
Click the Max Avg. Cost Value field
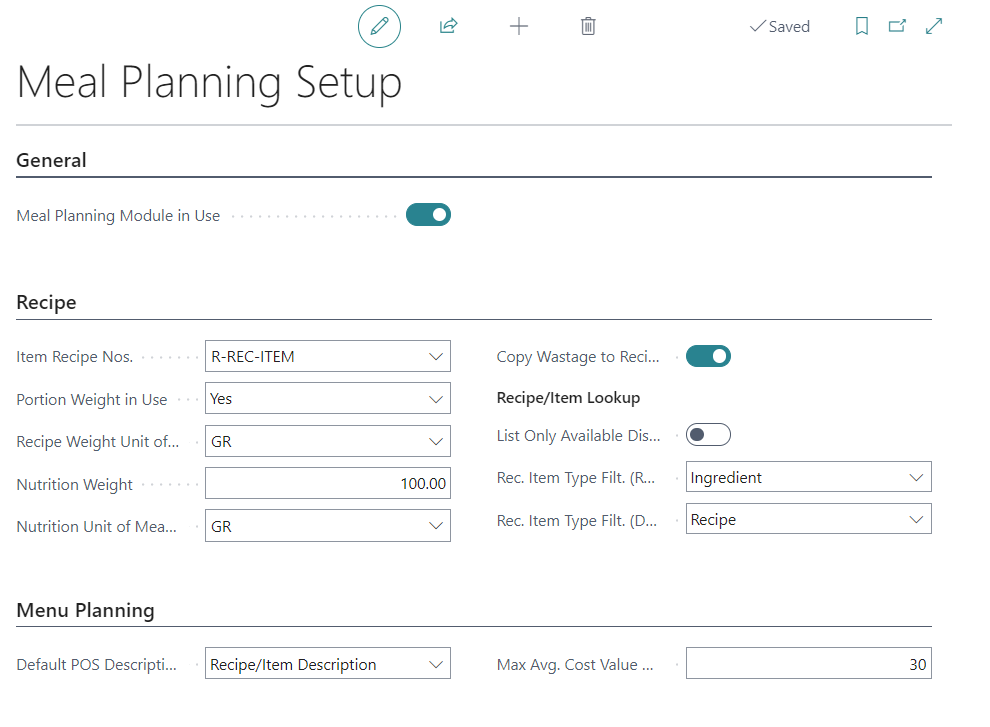point(808,665)
